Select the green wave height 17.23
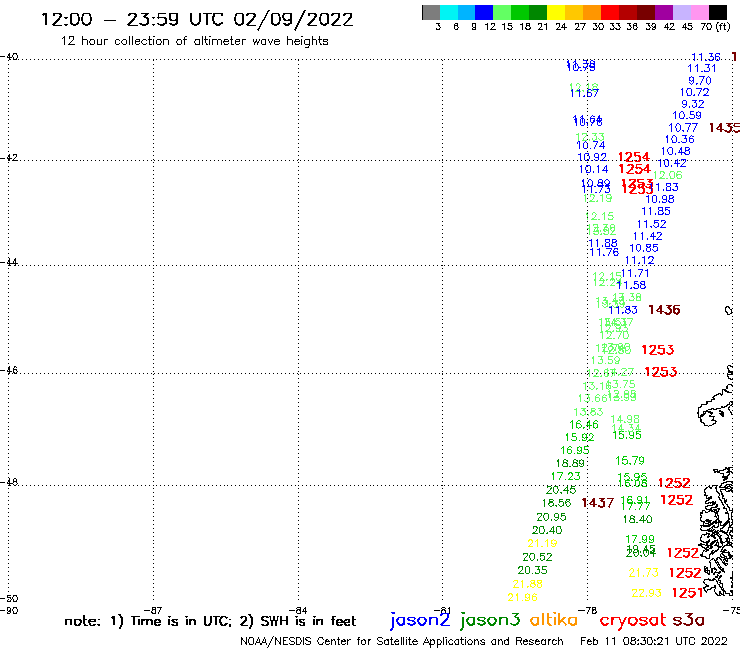 click(x=565, y=476)
